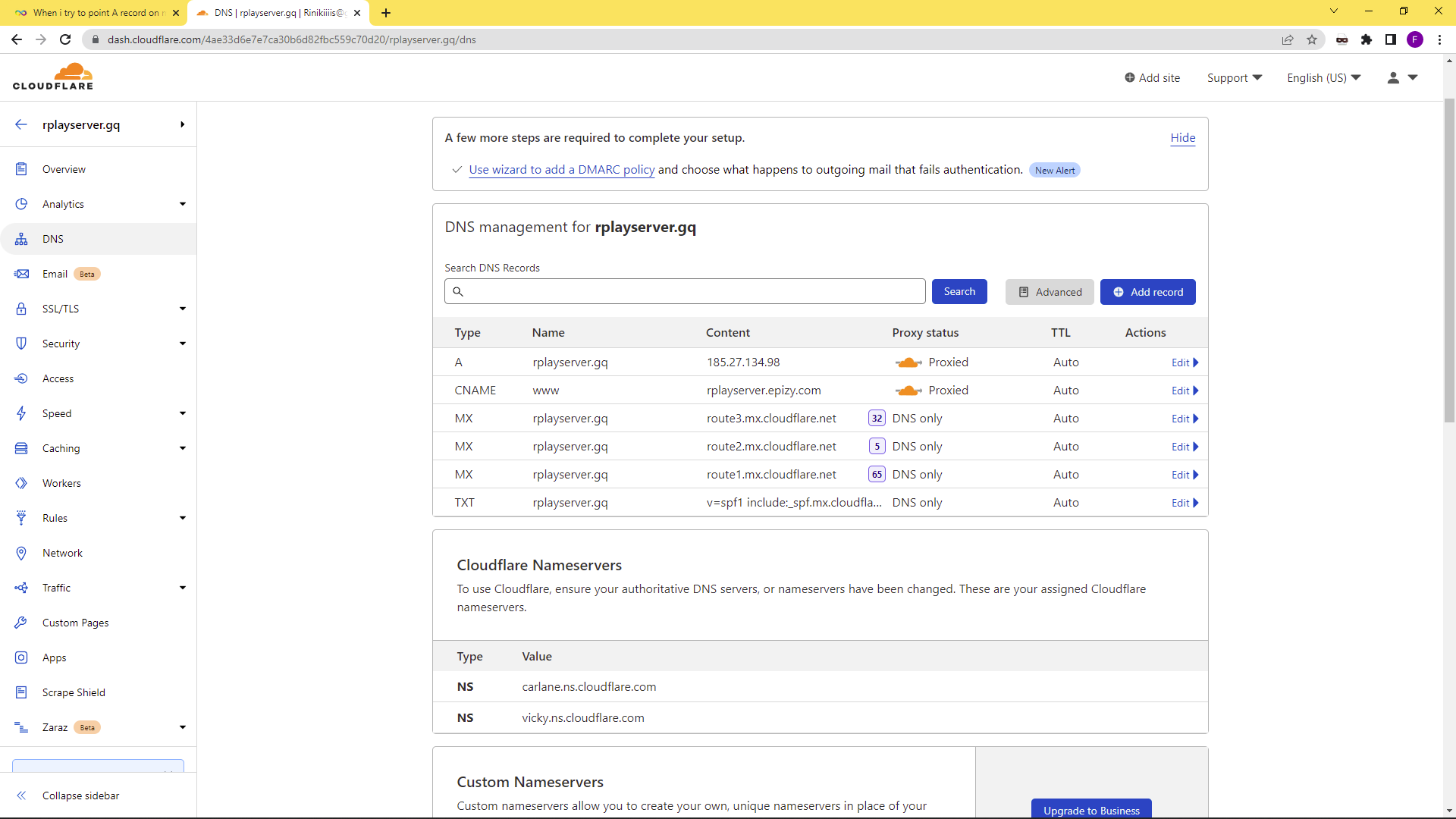Viewport: 1456px width, 819px height.
Task: Click the Search DNS records button
Action: [959, 292]
